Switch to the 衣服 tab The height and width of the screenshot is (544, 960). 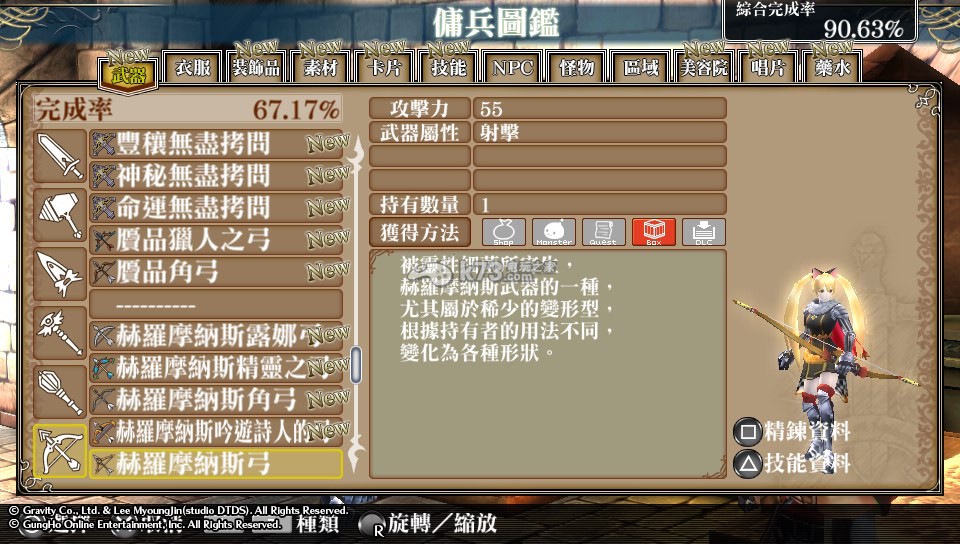192,67
